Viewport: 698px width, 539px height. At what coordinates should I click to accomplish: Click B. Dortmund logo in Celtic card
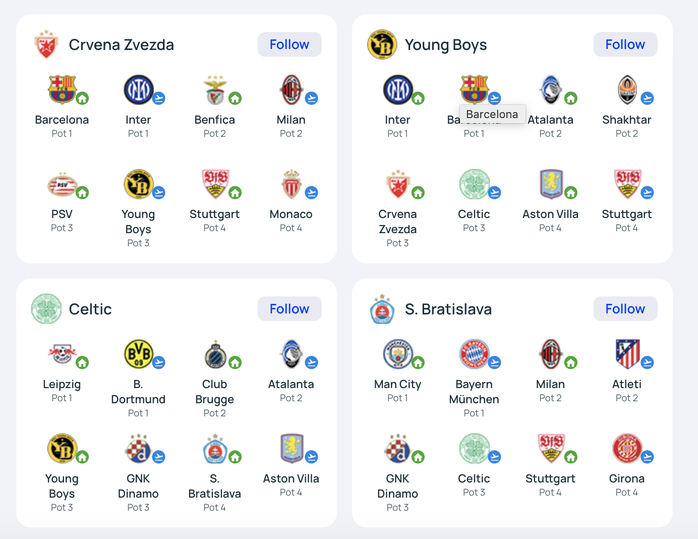click(138, 354)
